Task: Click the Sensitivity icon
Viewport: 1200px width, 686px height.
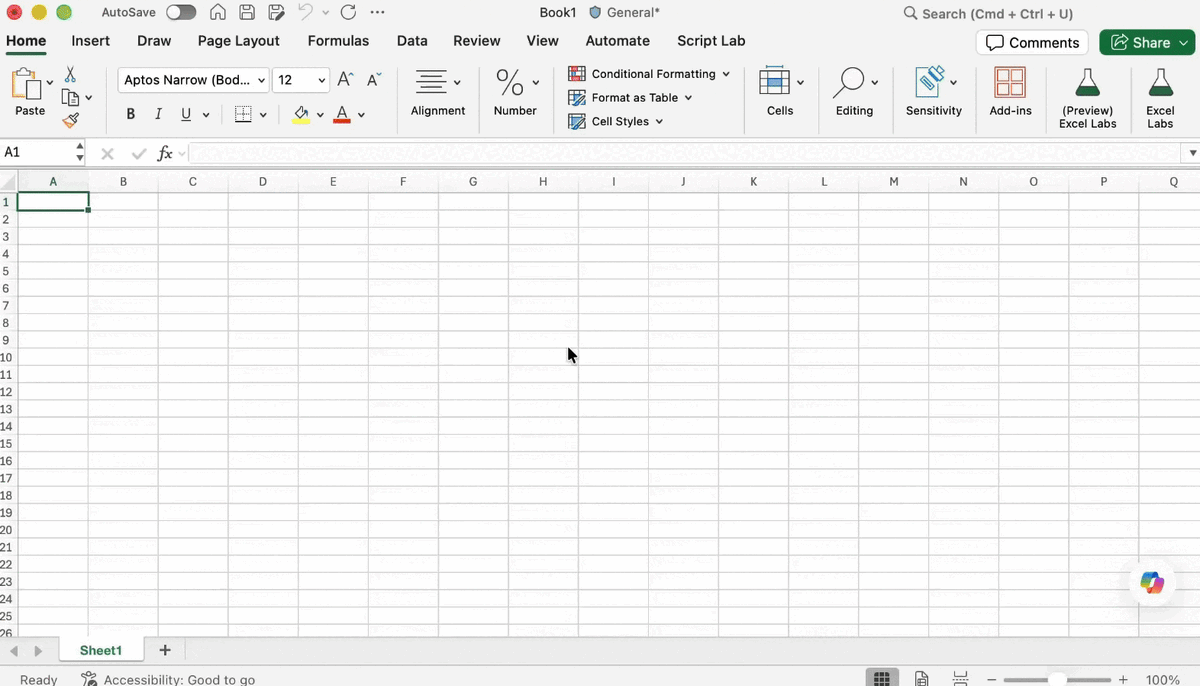Action: [x=930, y=82]
